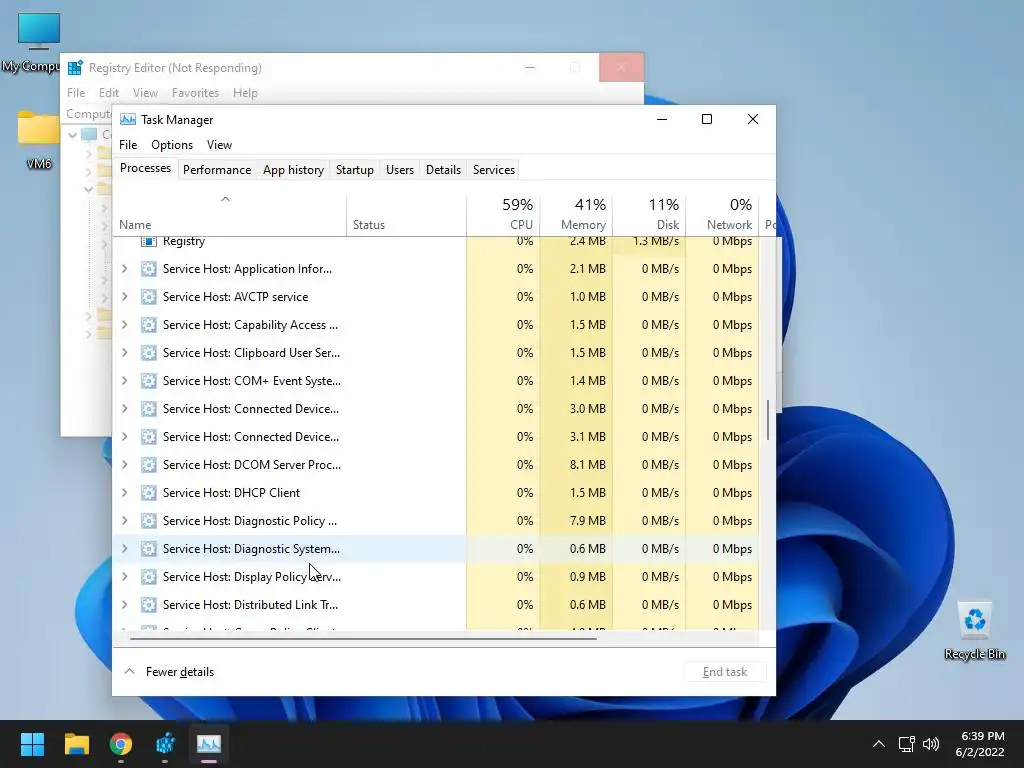
Task: Click the Registry Editor title bar icon
Action: [x=76, y=67]
